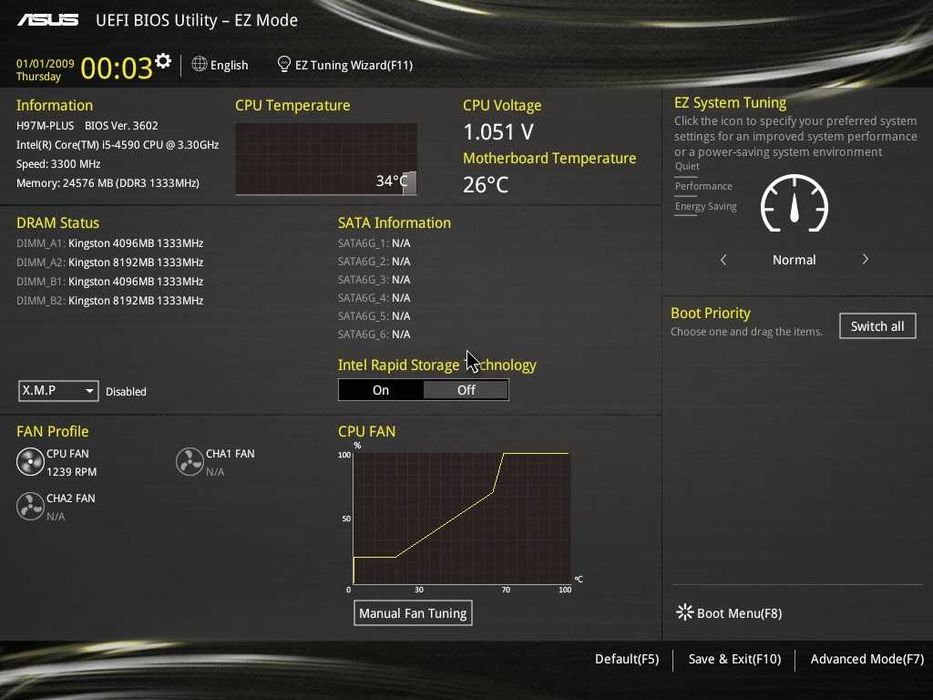The height and width of the screenshot is (700, 933).
Task: Open Boot Menu(F8)
Action: 739,613
